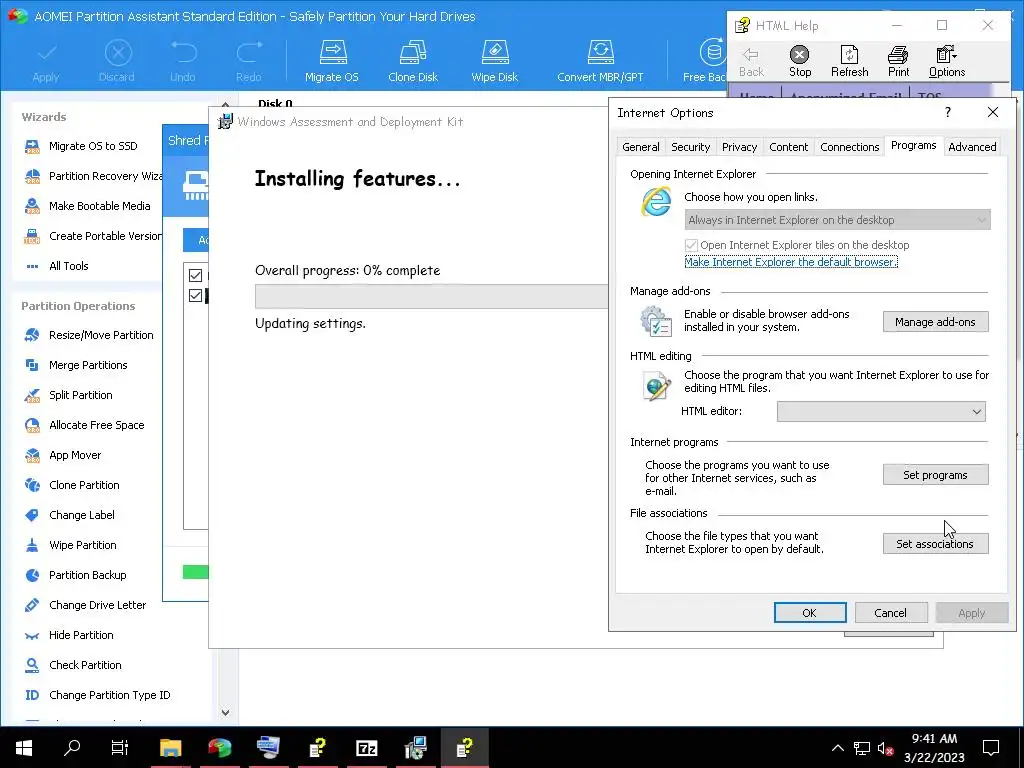Select the Wipe Disk toolbar icon
This screenshot has width=1024, height=768.
(x=494, y=61)
